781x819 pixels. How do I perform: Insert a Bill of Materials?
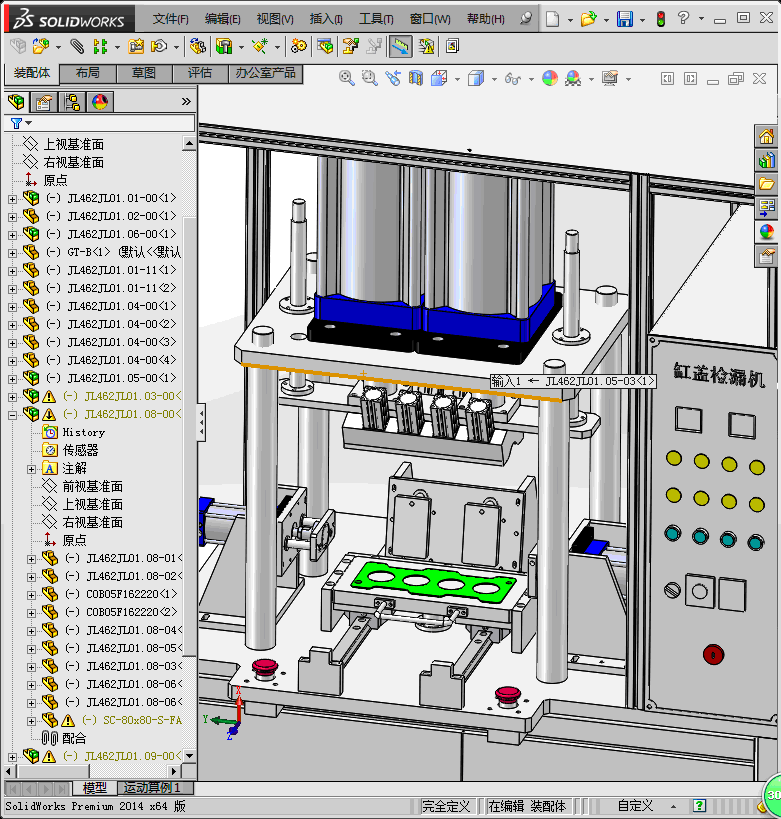point(325,46)
